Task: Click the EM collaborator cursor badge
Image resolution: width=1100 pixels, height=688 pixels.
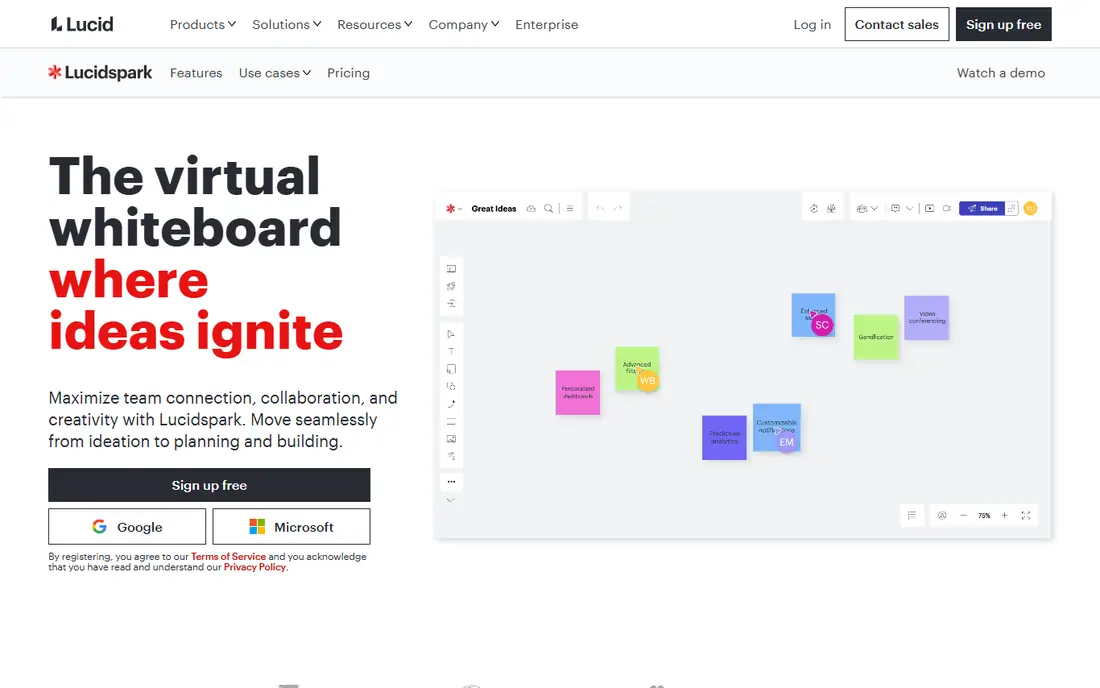Action: point(786,442)
